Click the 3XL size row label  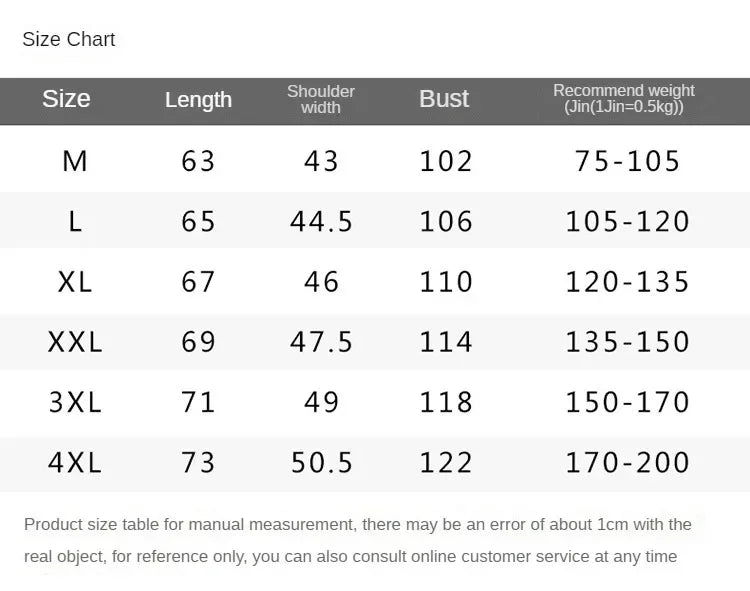tap(75, 402)
